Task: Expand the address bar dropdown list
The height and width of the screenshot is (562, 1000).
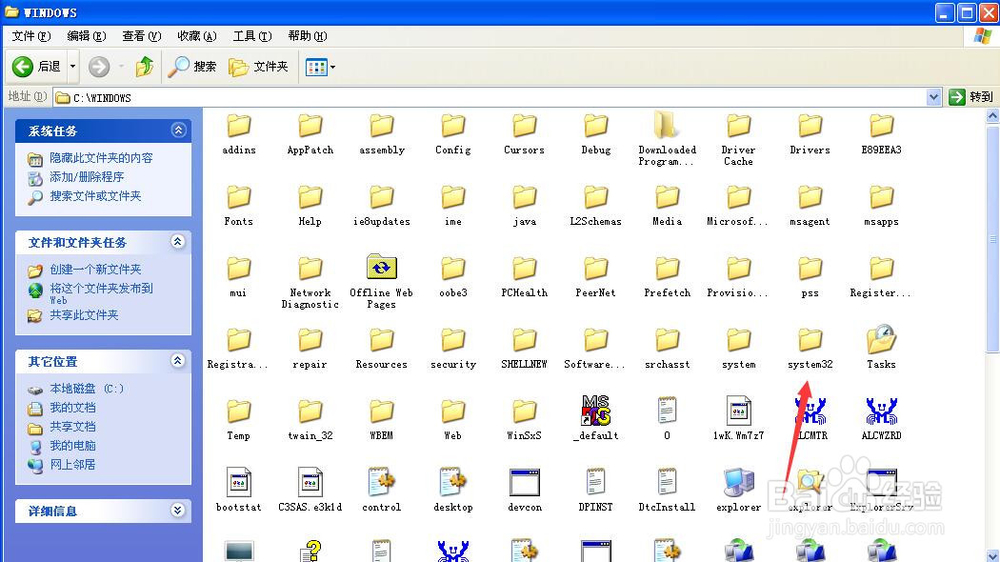Action: pyautogui.click(x=934, y=97)
